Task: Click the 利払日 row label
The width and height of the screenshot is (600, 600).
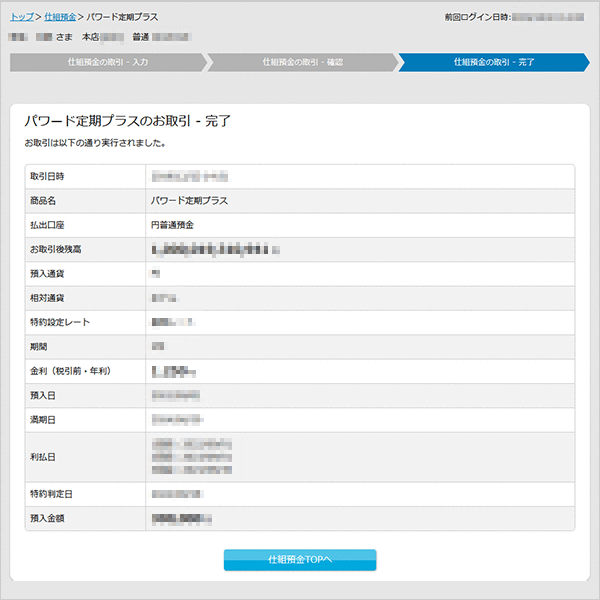Action: 43,456
